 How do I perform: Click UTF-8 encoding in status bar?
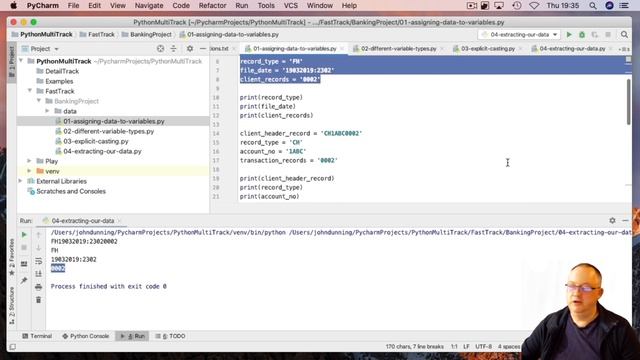coord(483,347)
